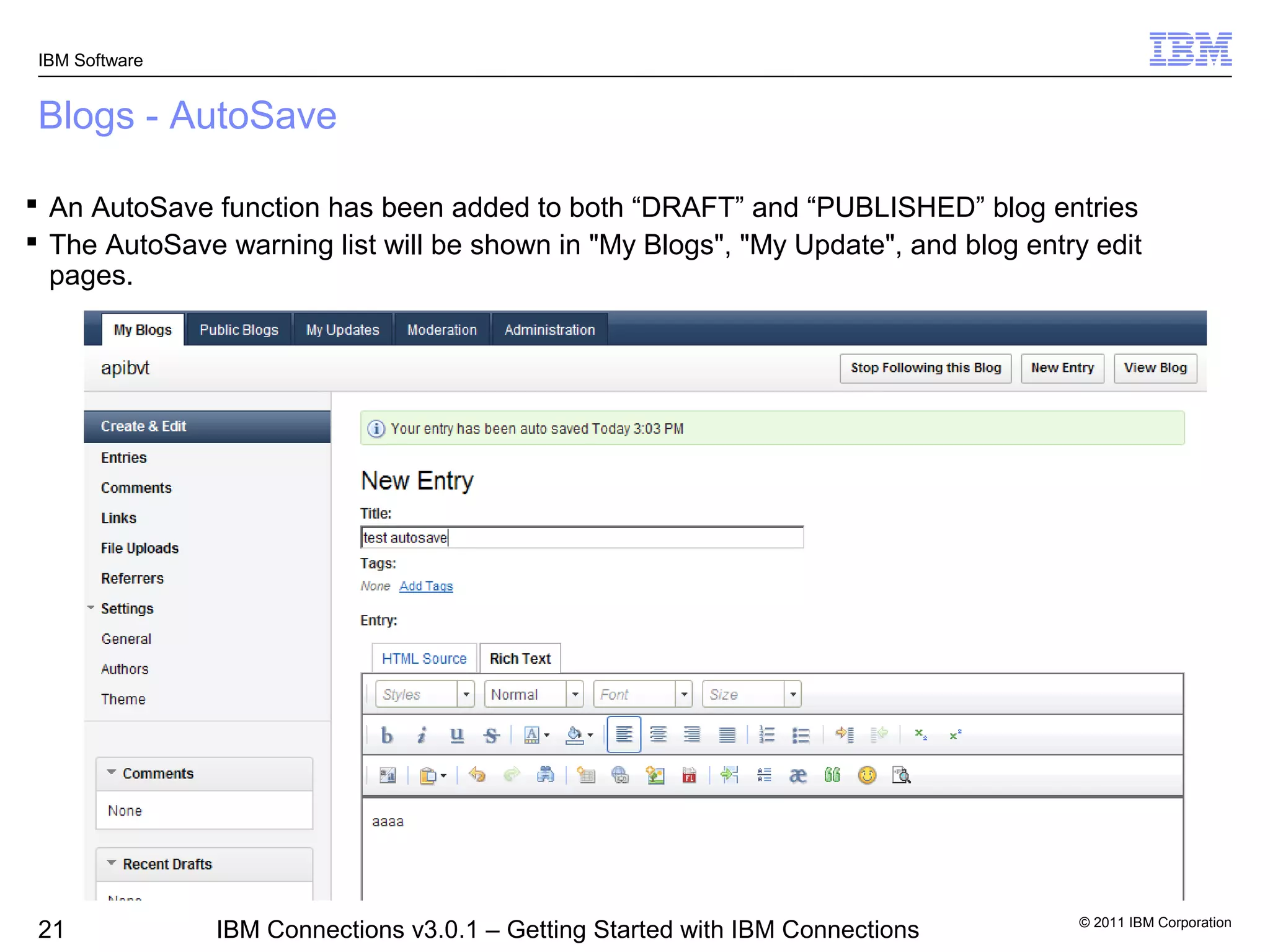
Task: Insert a bulleted list
Action: coord(801,735)
